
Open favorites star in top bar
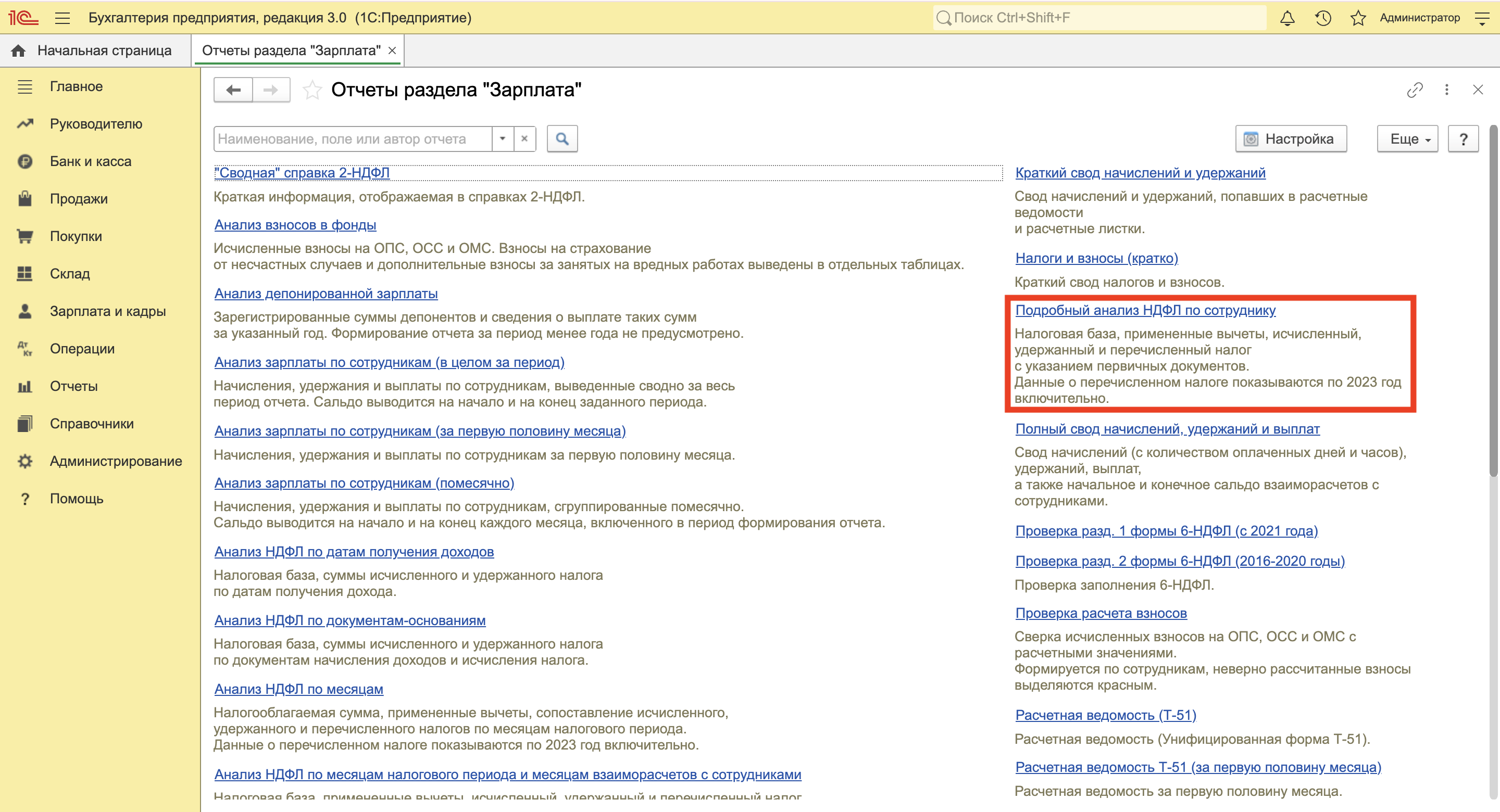1357,18
